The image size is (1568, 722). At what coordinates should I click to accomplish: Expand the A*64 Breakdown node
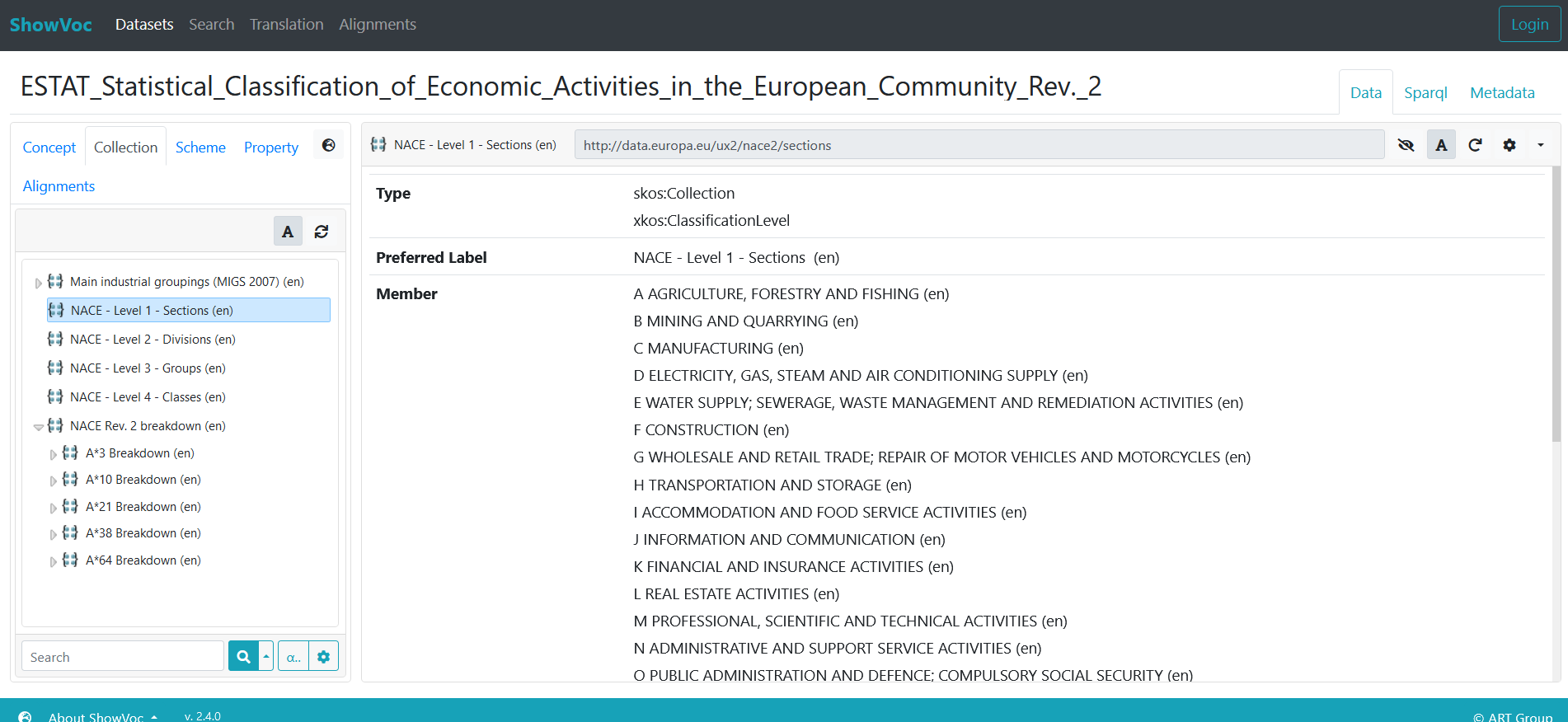point(54,561)
